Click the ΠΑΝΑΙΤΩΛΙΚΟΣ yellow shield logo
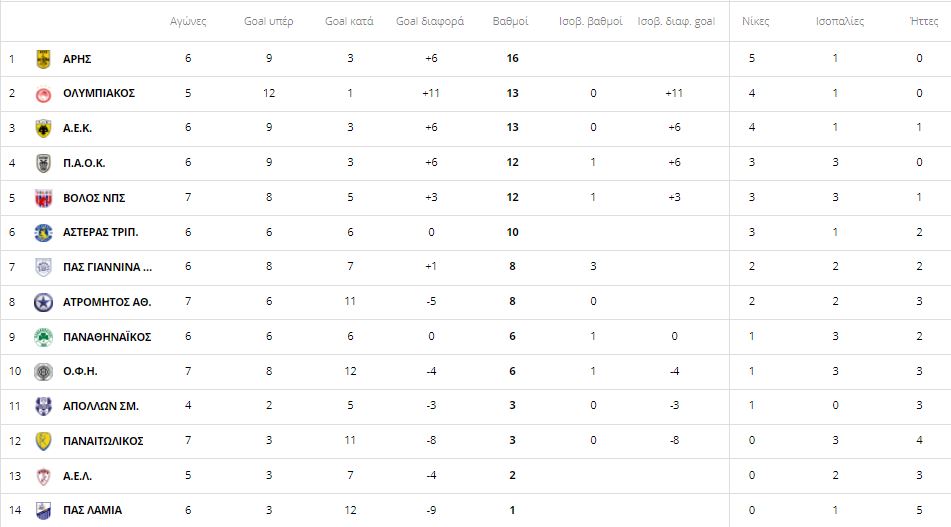 pyautogui.click(x=43, y=441)
